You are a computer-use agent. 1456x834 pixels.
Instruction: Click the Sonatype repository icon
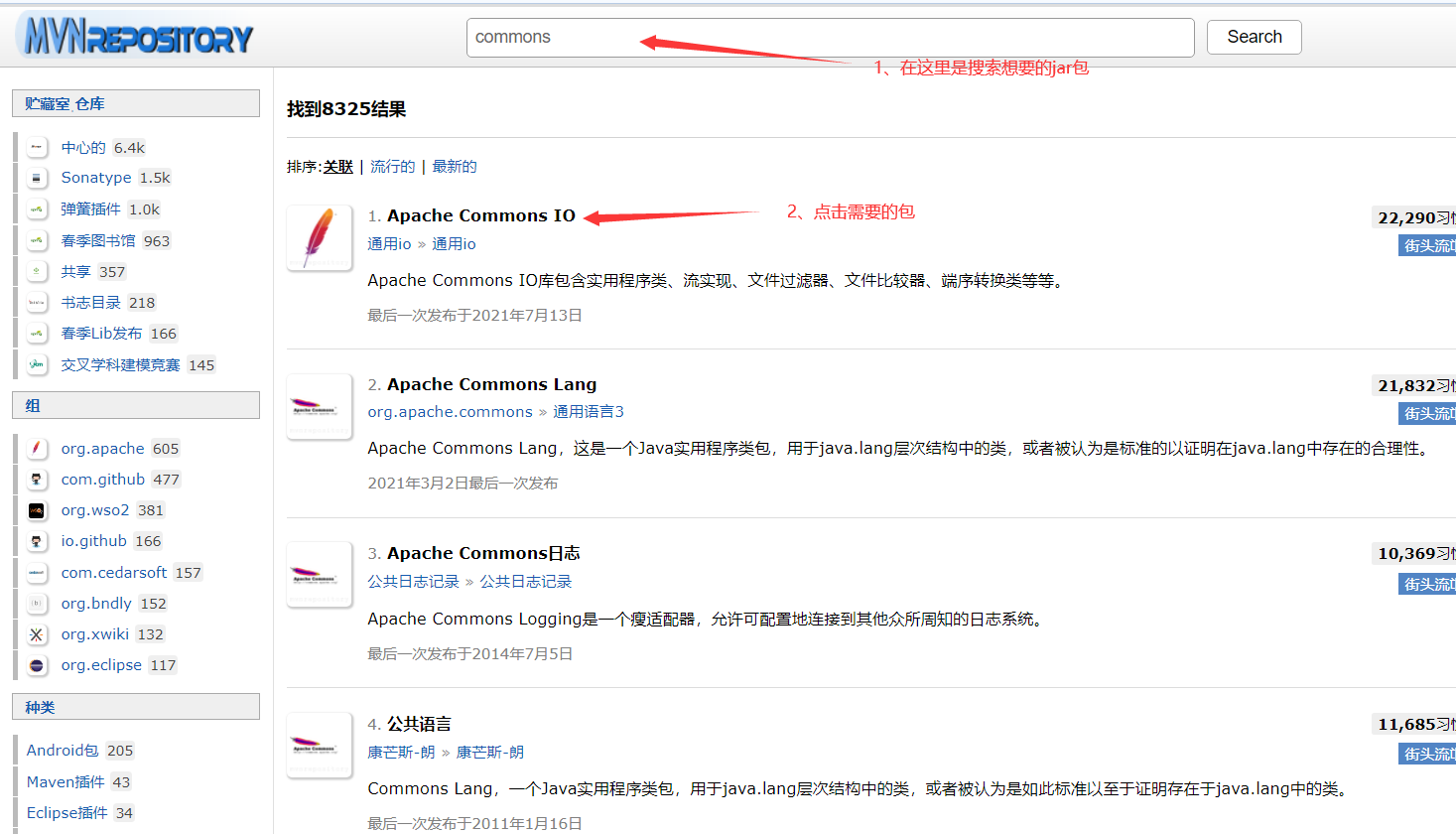(37, 178)
